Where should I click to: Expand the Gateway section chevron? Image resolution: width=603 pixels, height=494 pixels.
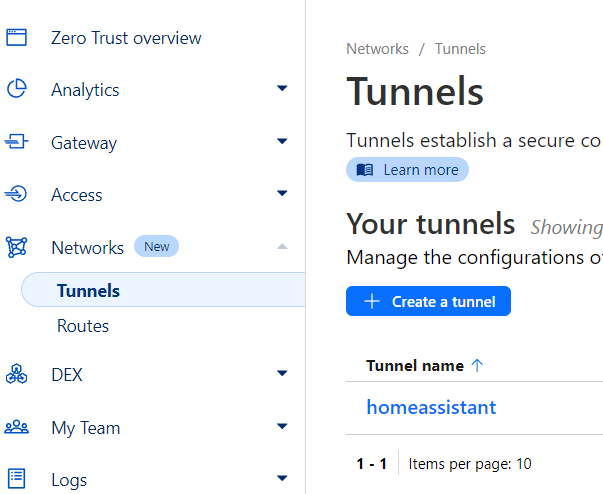coord(282,142)
